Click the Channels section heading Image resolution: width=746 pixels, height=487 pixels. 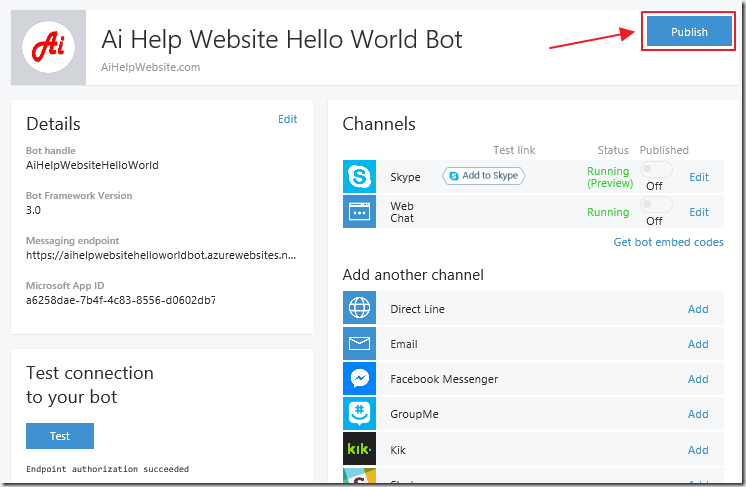click(379, 124)
